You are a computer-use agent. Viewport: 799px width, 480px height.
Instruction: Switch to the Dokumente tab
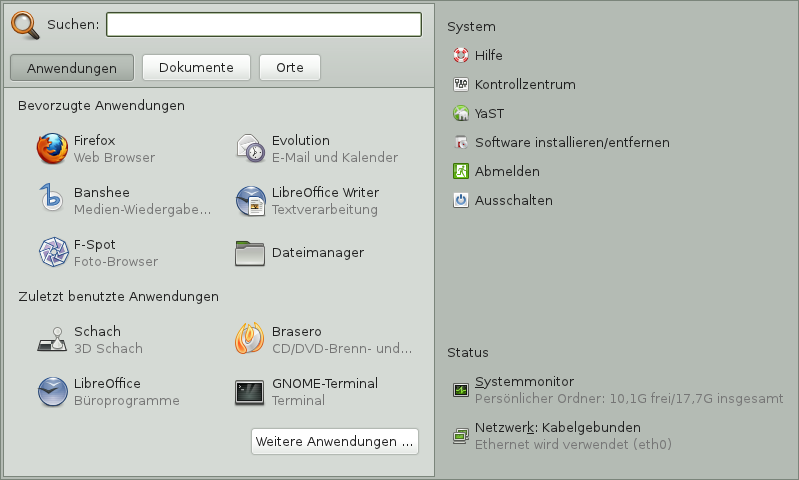(195, 68)
